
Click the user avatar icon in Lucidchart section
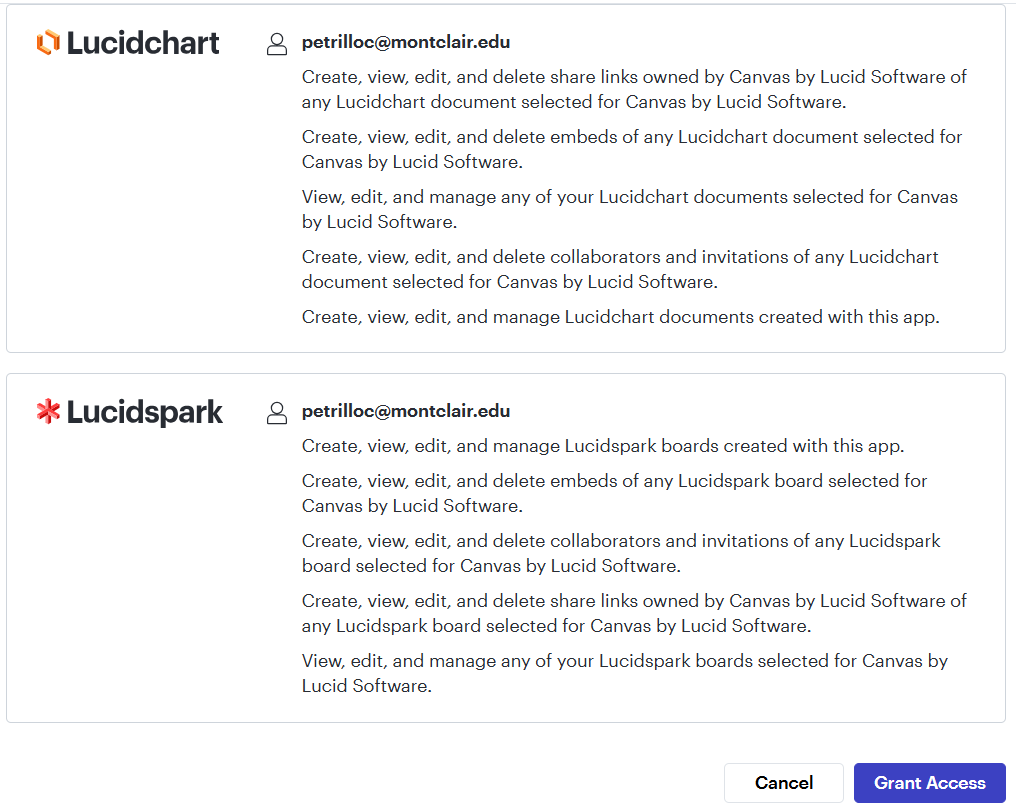277,44
